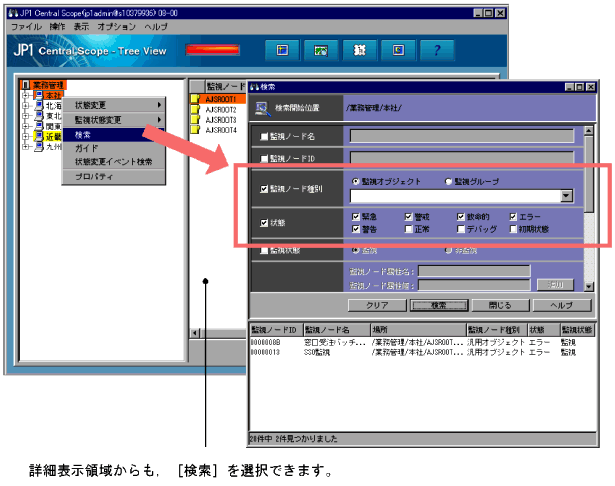Open 状態変更 submenu in context menu
Image resolution: width=615 pixels, height=486 pixels.
pyautogui.click(x=114, y=105)
